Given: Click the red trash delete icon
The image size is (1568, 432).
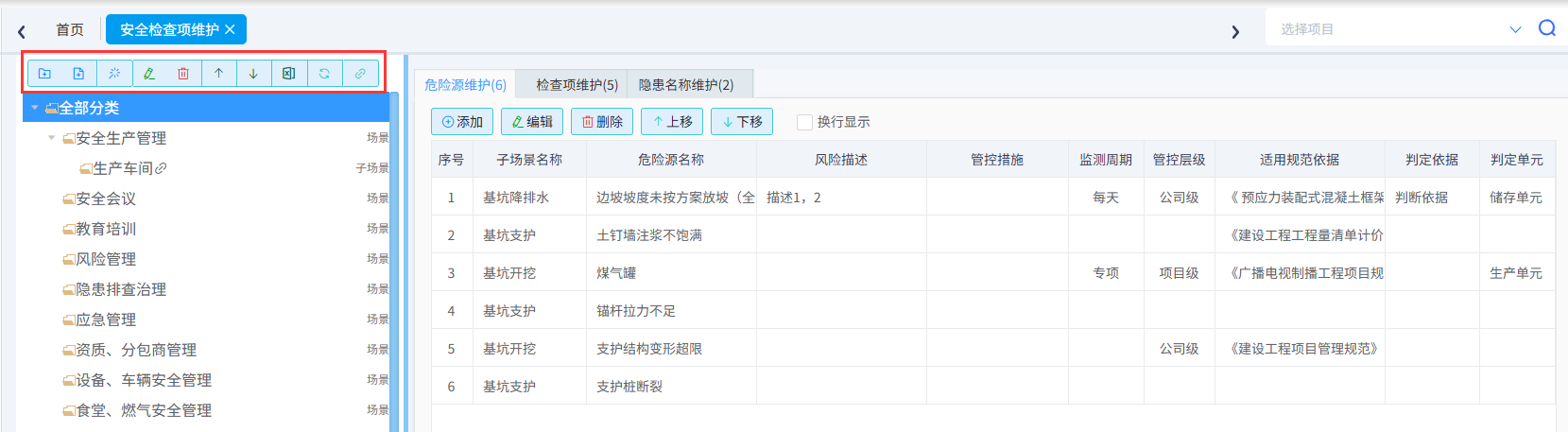Looking at the screenshot, I should pyautogui.click(x=183, y=73).
